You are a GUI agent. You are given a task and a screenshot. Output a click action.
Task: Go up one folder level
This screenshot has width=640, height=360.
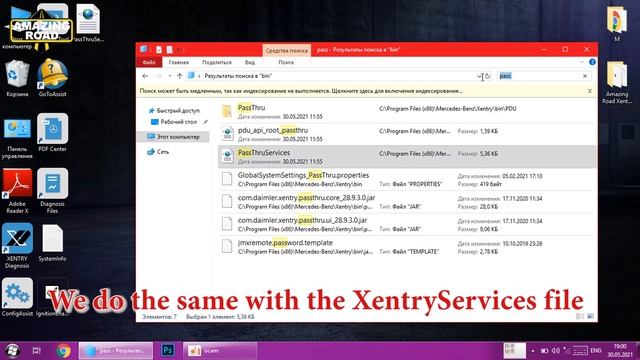[x=180, y=76]
